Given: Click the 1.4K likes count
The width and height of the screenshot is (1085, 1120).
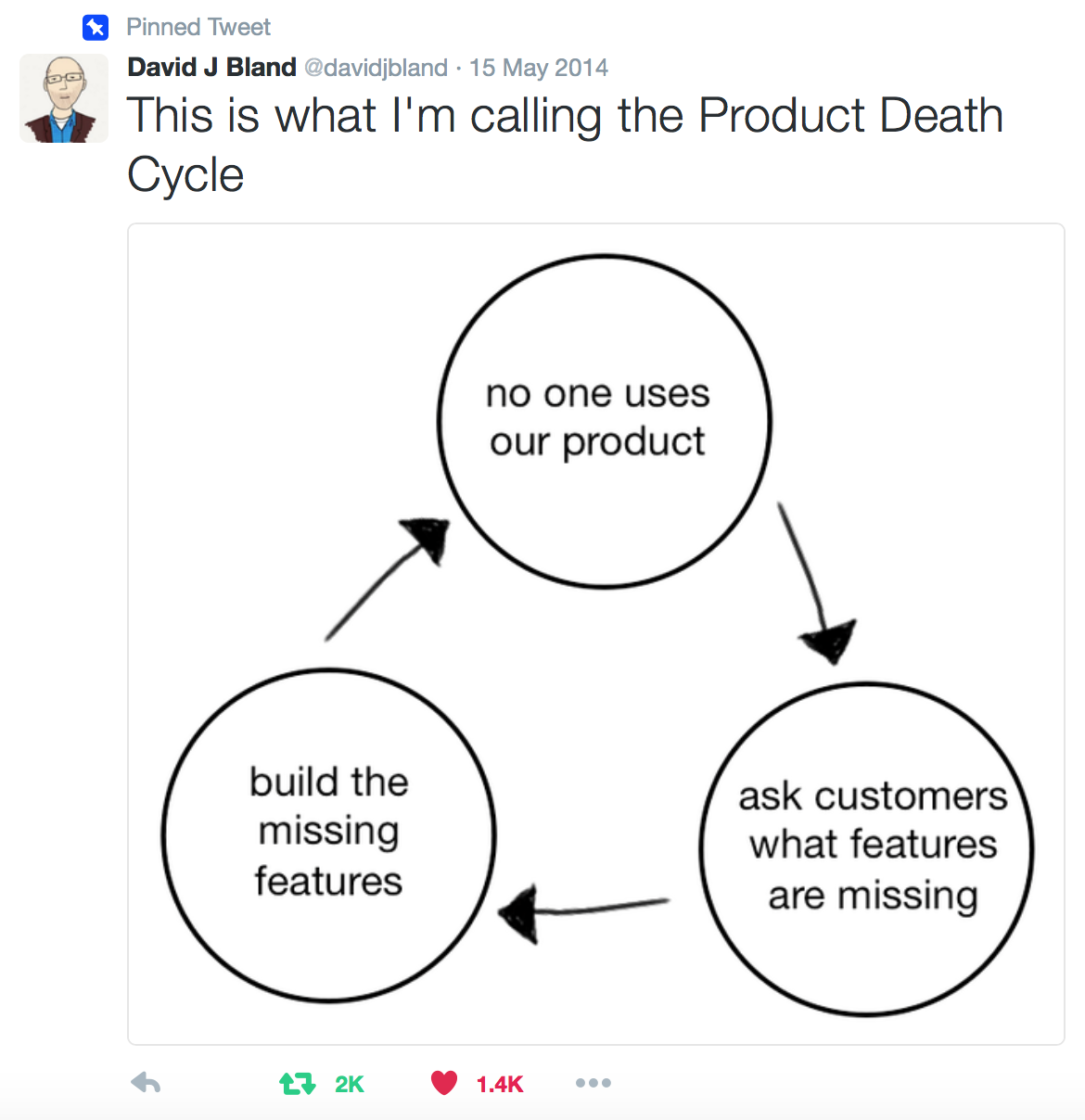Looking at the screenshot, I should click(500, 1084).
